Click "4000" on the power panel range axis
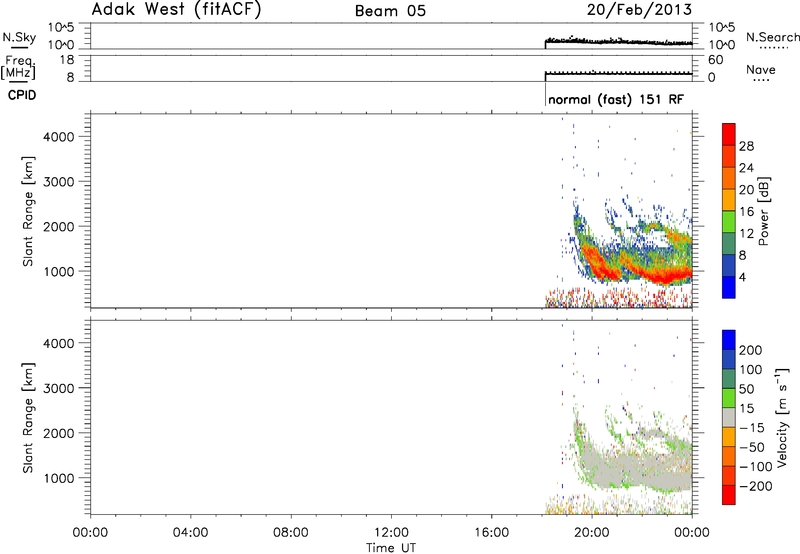 point(58,137)
